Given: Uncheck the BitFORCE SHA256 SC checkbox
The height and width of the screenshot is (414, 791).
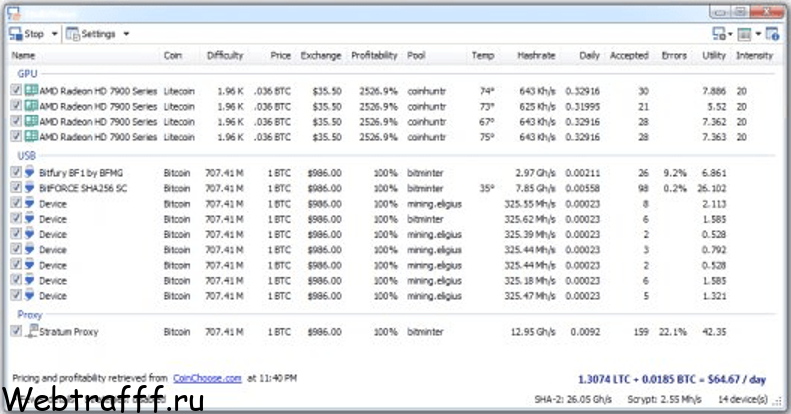Looking at the screenshot, I should 16,188.
